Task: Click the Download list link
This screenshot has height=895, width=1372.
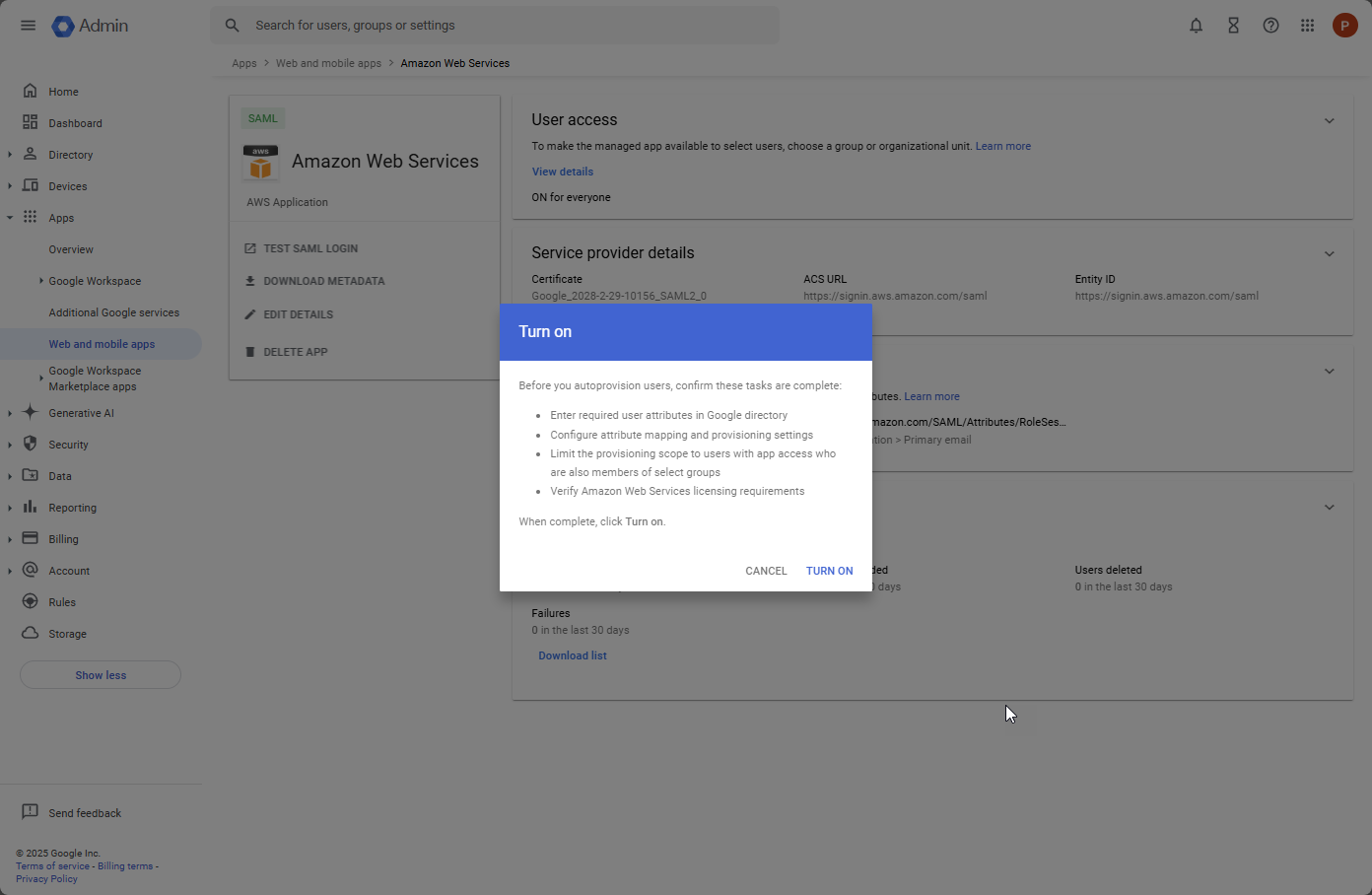Action: coord(573,655)
